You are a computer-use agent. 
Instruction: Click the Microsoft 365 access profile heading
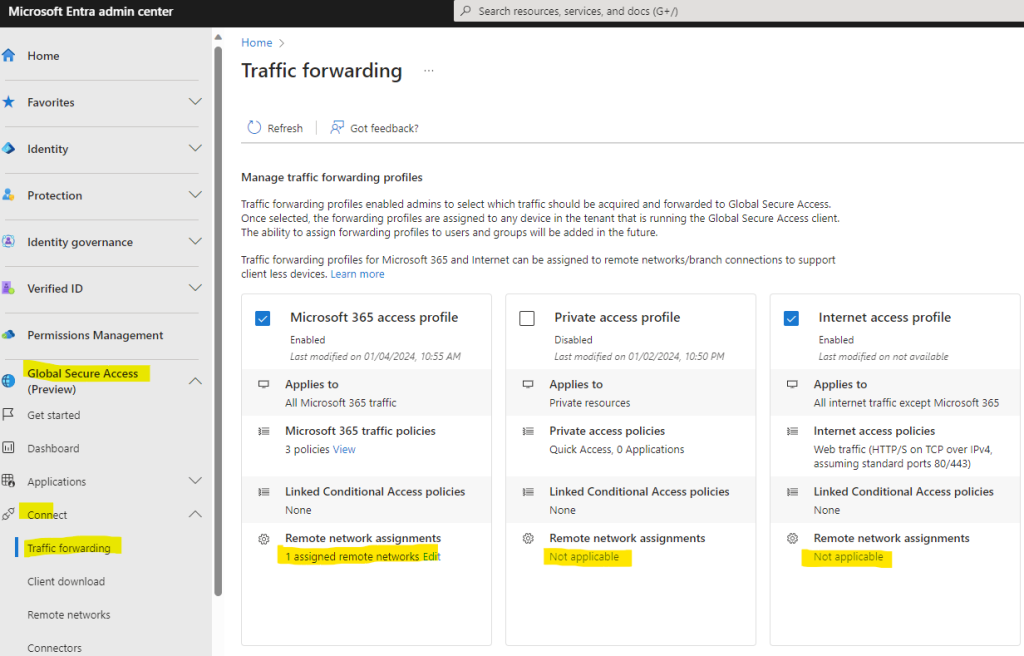[x=374, y=317]
